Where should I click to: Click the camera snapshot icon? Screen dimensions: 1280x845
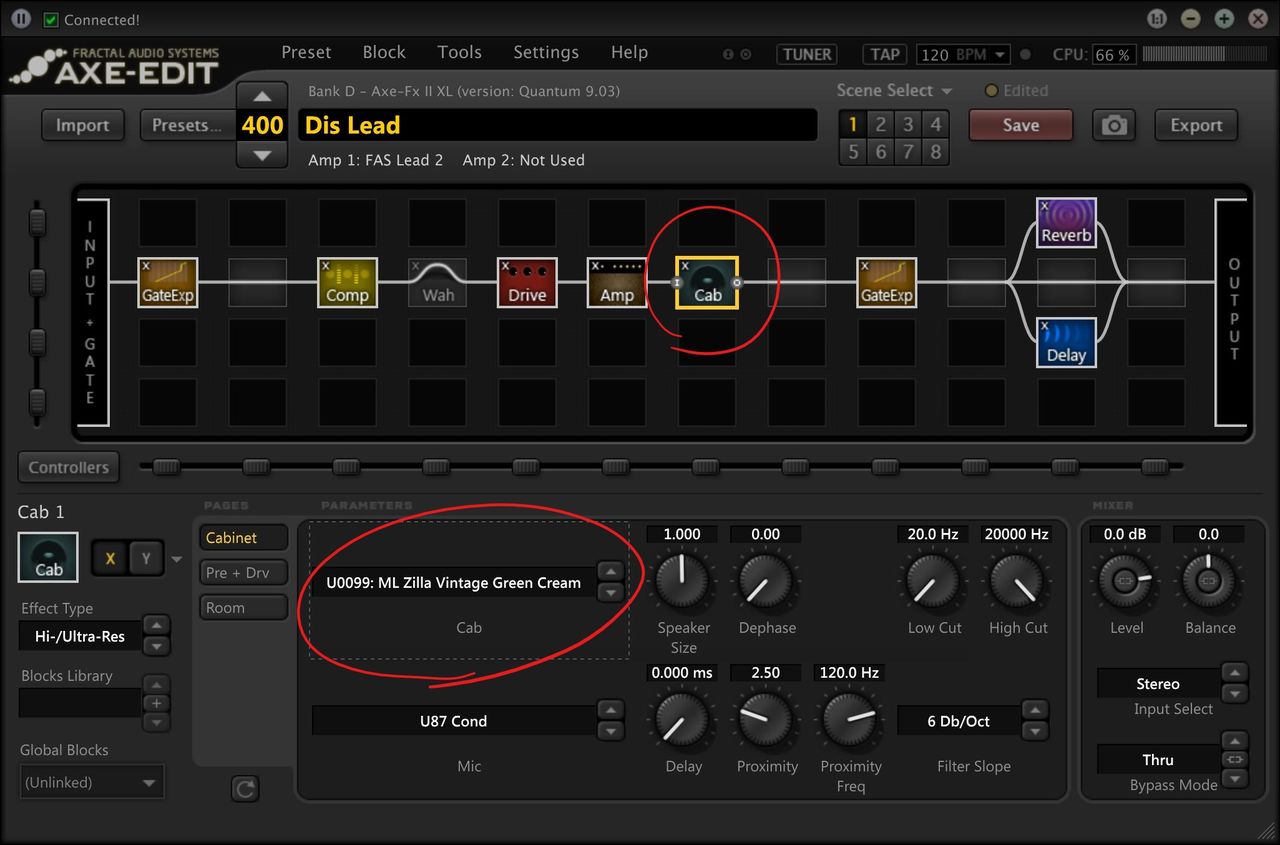[x=1113, y=125]
